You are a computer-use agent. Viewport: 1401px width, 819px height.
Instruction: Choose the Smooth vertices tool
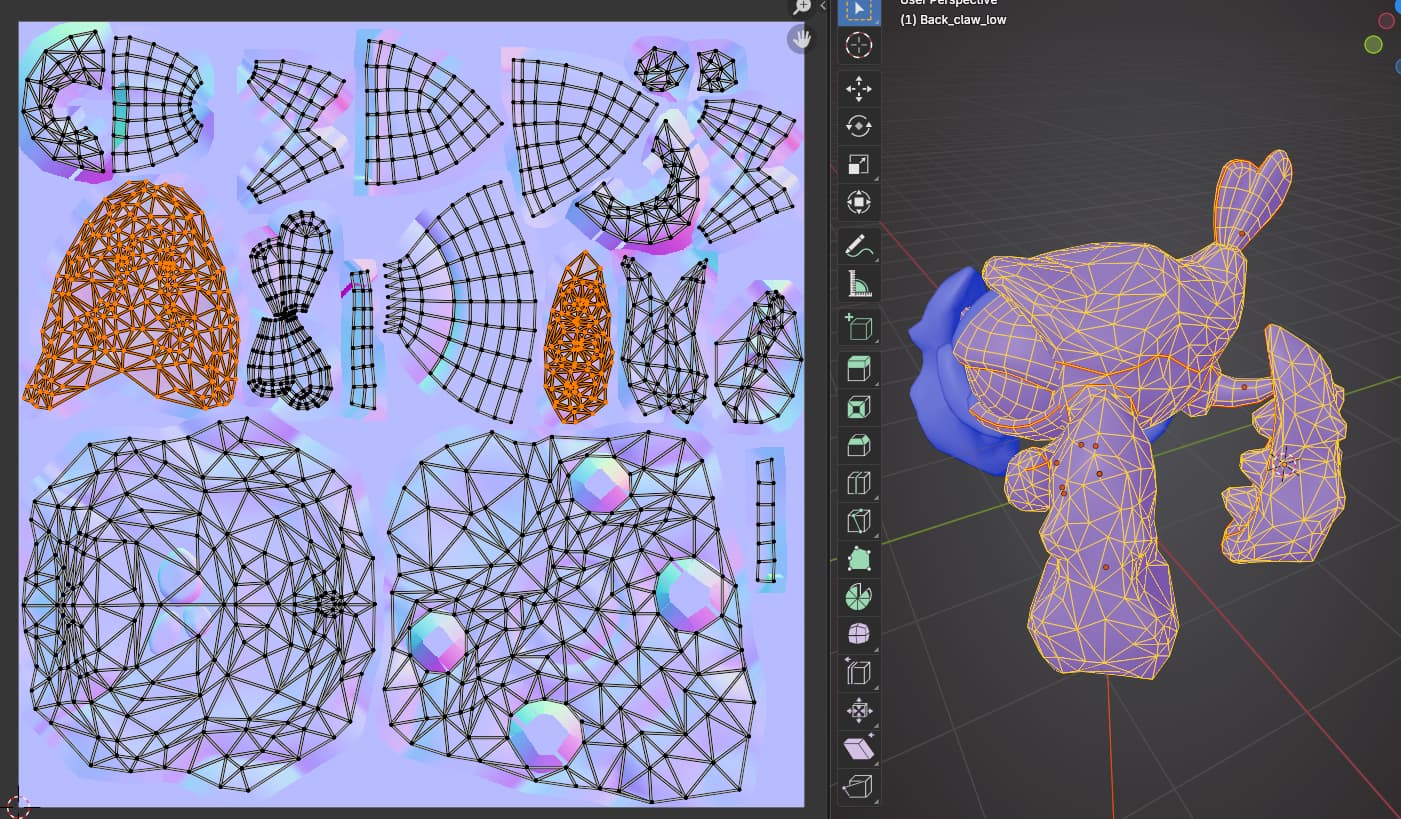pyautogui.click(x=858, y=635)
